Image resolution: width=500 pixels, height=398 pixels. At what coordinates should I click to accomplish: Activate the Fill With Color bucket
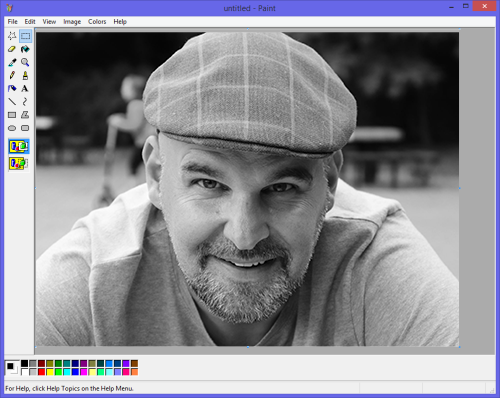pyautogui.click(x=25, y=49)
